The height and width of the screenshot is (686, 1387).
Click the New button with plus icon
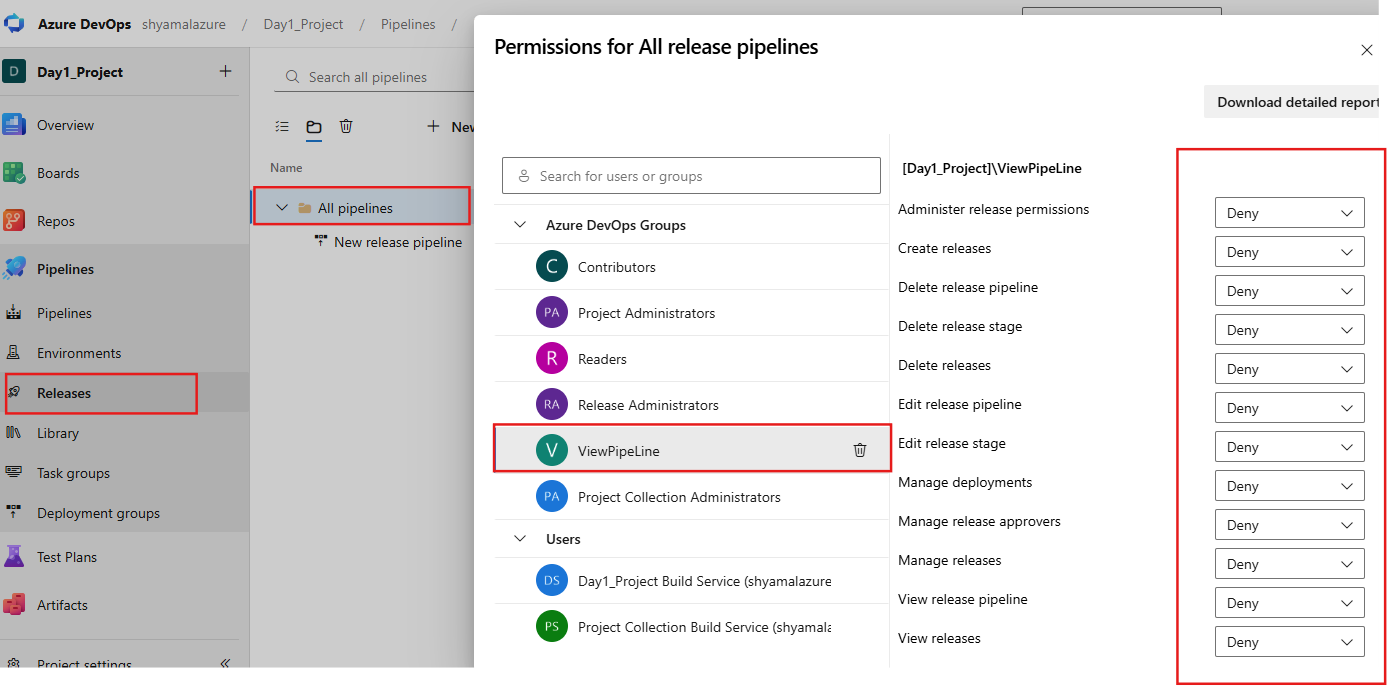point(451,127)
